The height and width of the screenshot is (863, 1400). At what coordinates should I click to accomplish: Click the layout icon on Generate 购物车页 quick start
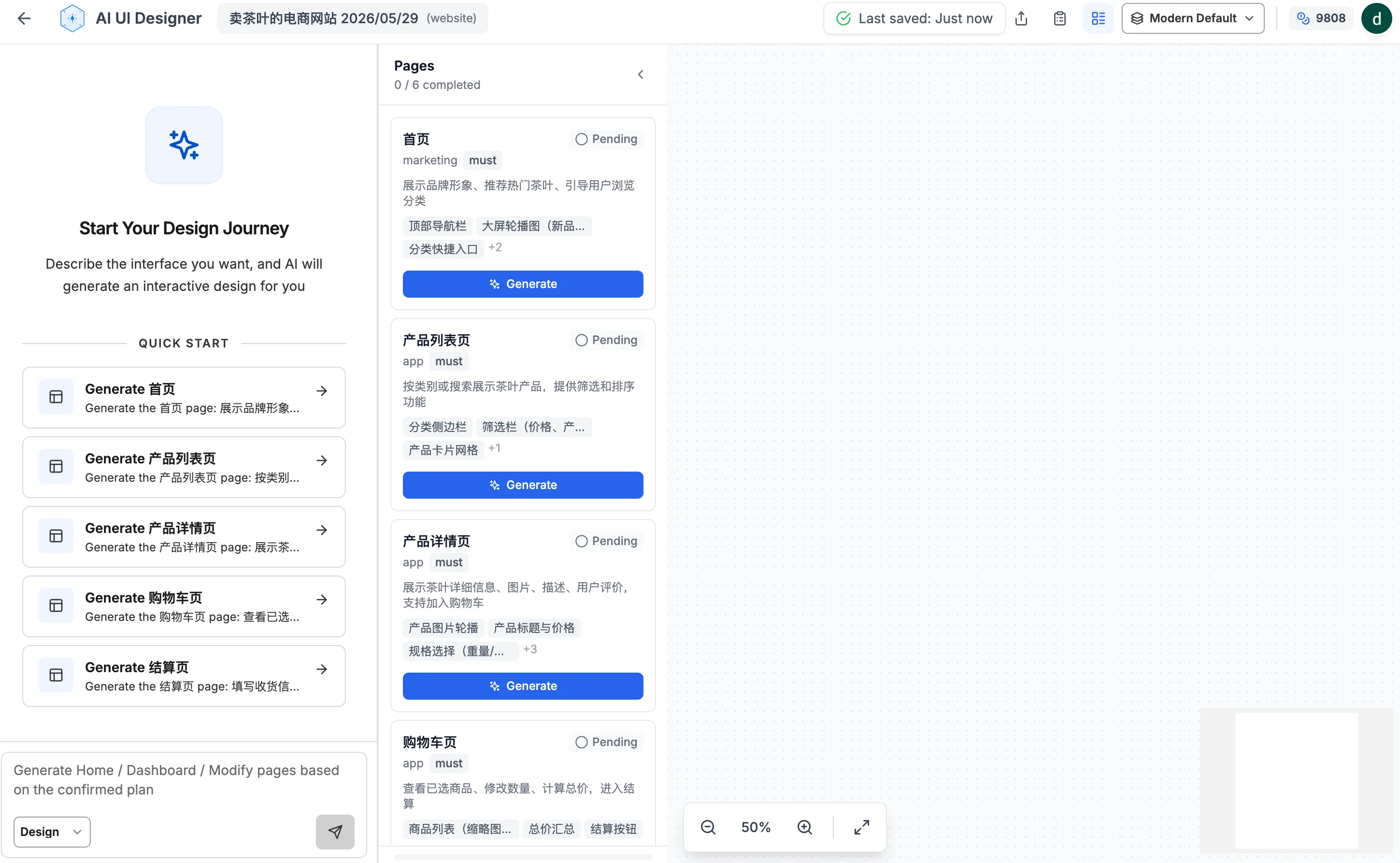(56, 605)
